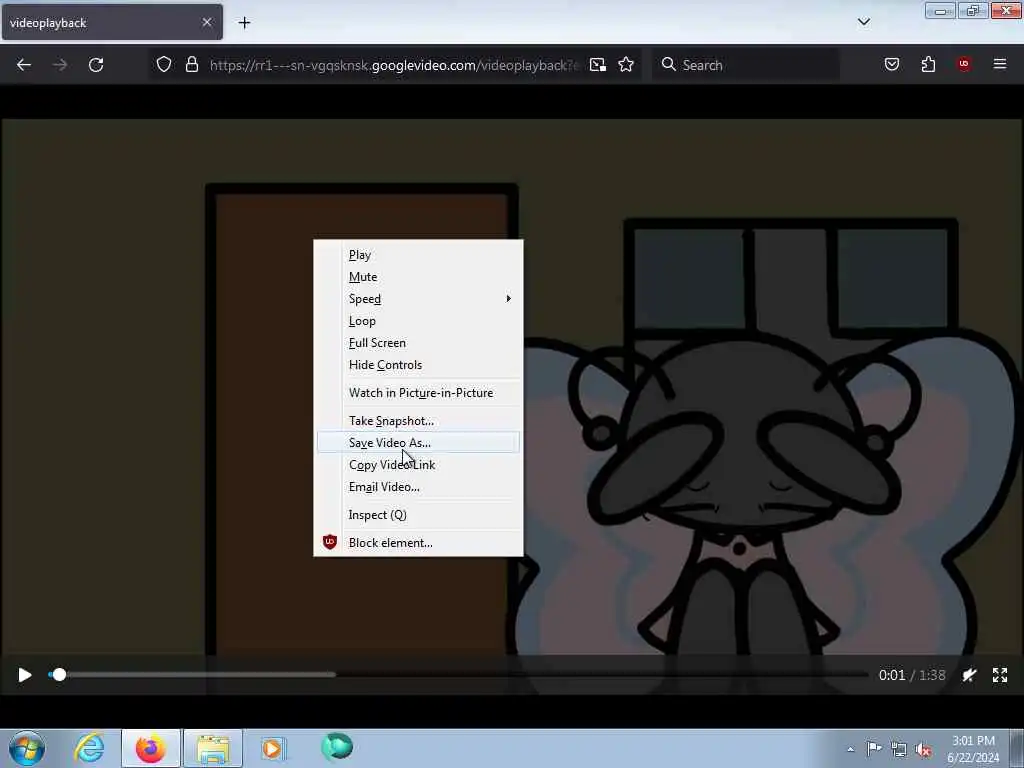Unmute the video via the speaker icon

[969, 675]
